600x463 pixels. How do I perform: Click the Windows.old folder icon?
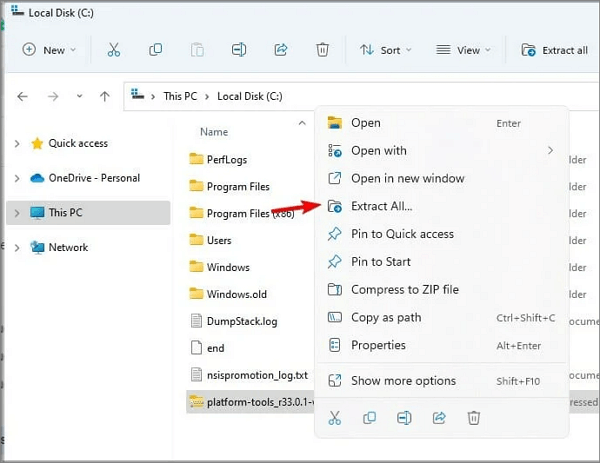pyautogui.click(x=196, y=293)
